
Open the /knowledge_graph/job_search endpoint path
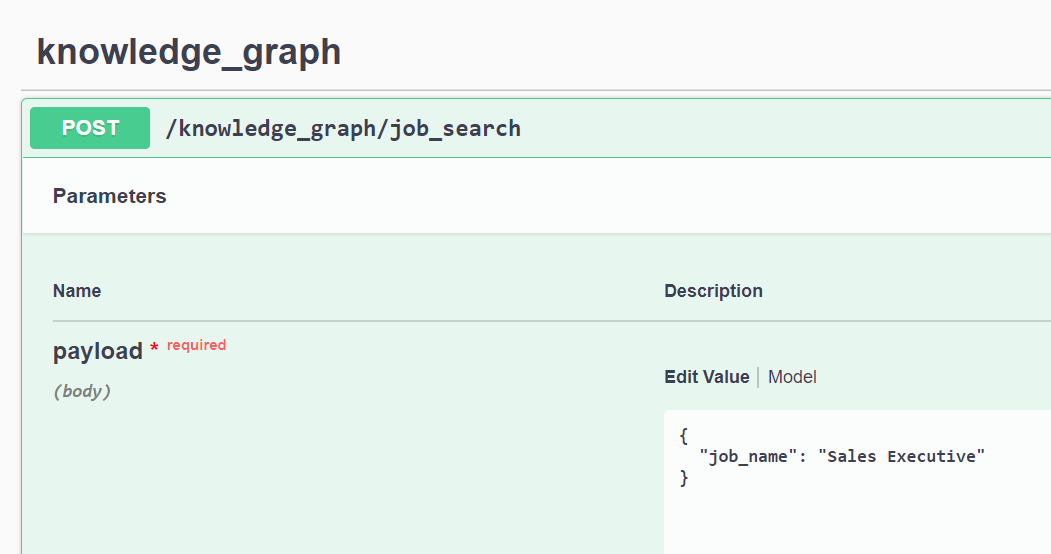tap(343, 128)
